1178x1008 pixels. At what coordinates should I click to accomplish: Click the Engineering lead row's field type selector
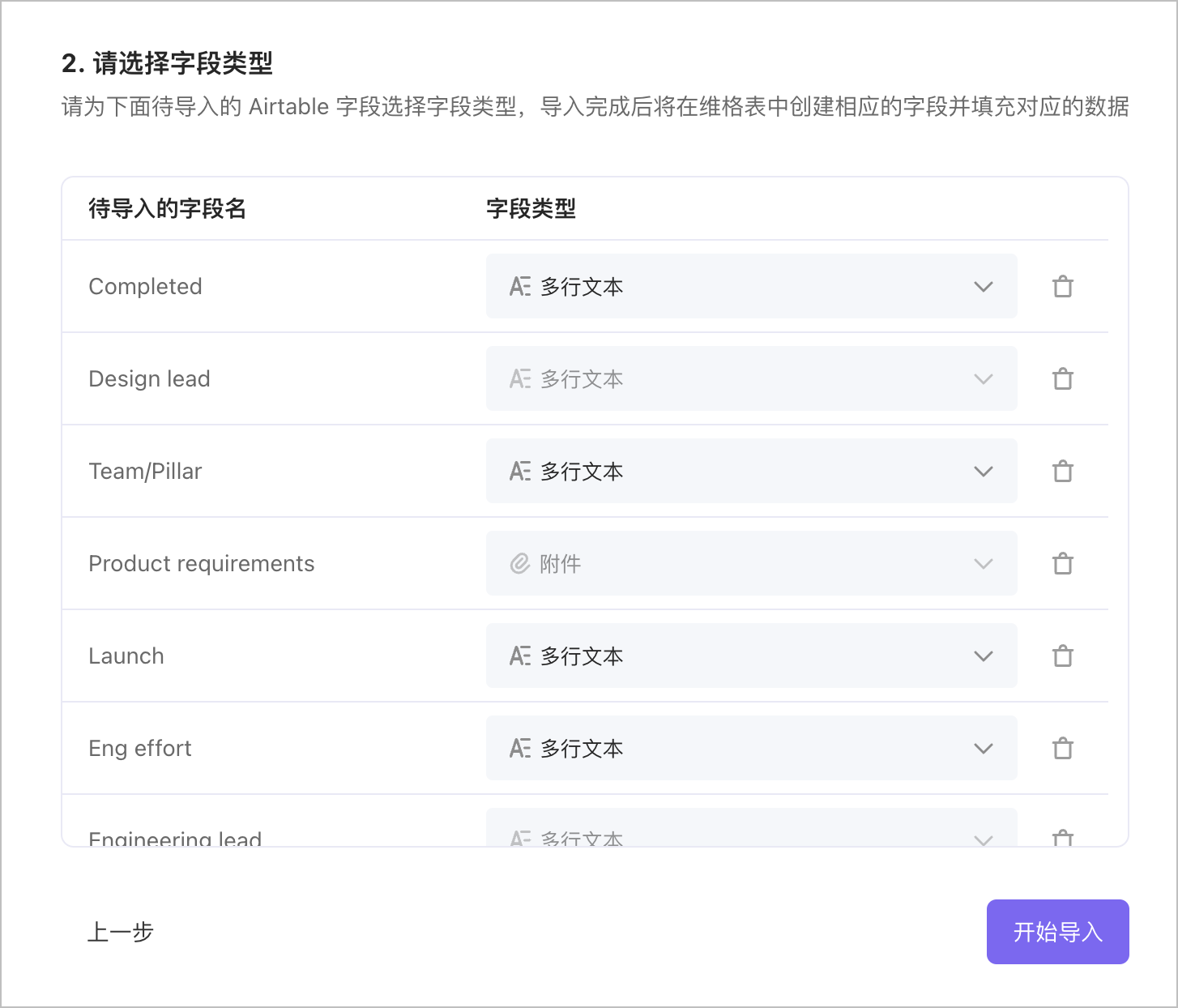751,835
